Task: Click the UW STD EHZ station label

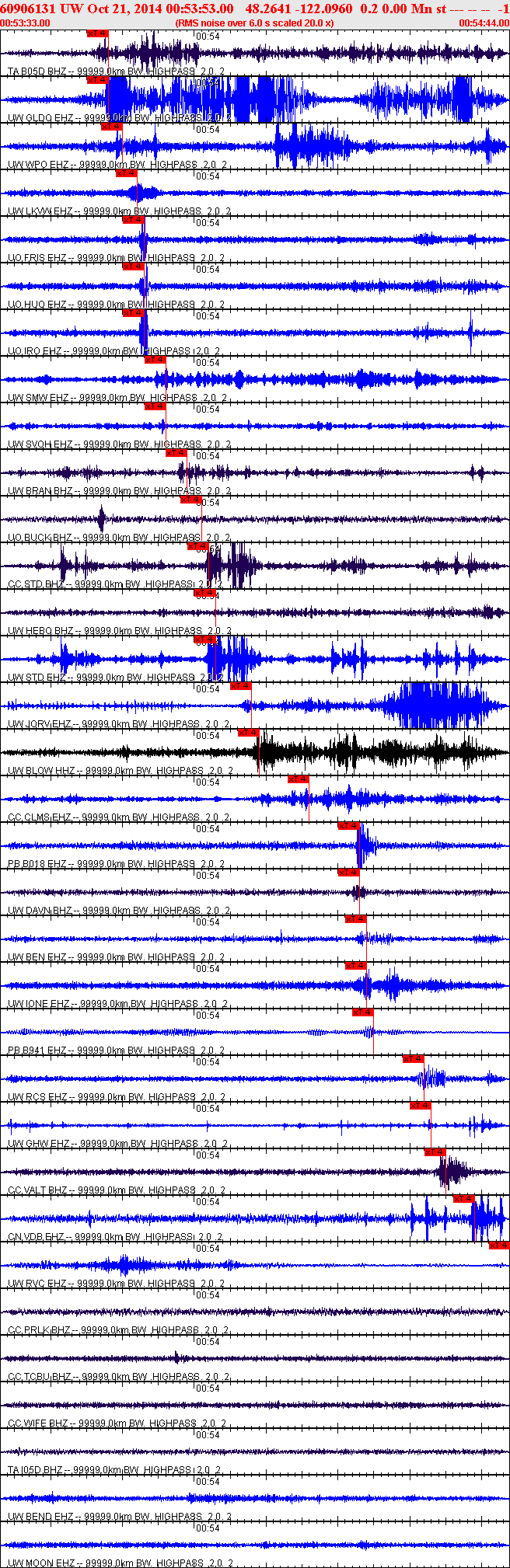Action: click(x=117, y=678)
